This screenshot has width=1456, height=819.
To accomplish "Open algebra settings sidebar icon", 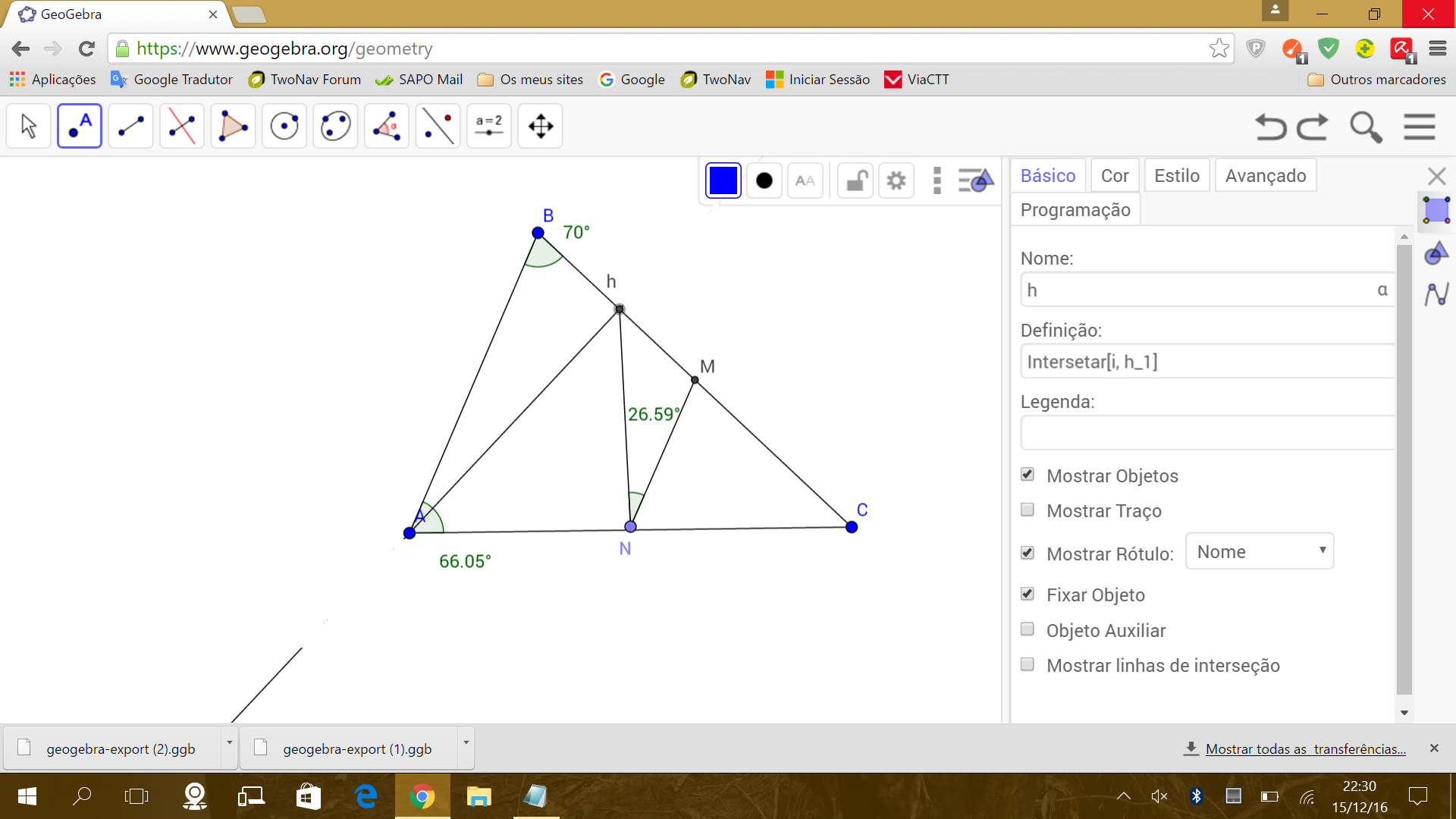I will (1436, 294).
